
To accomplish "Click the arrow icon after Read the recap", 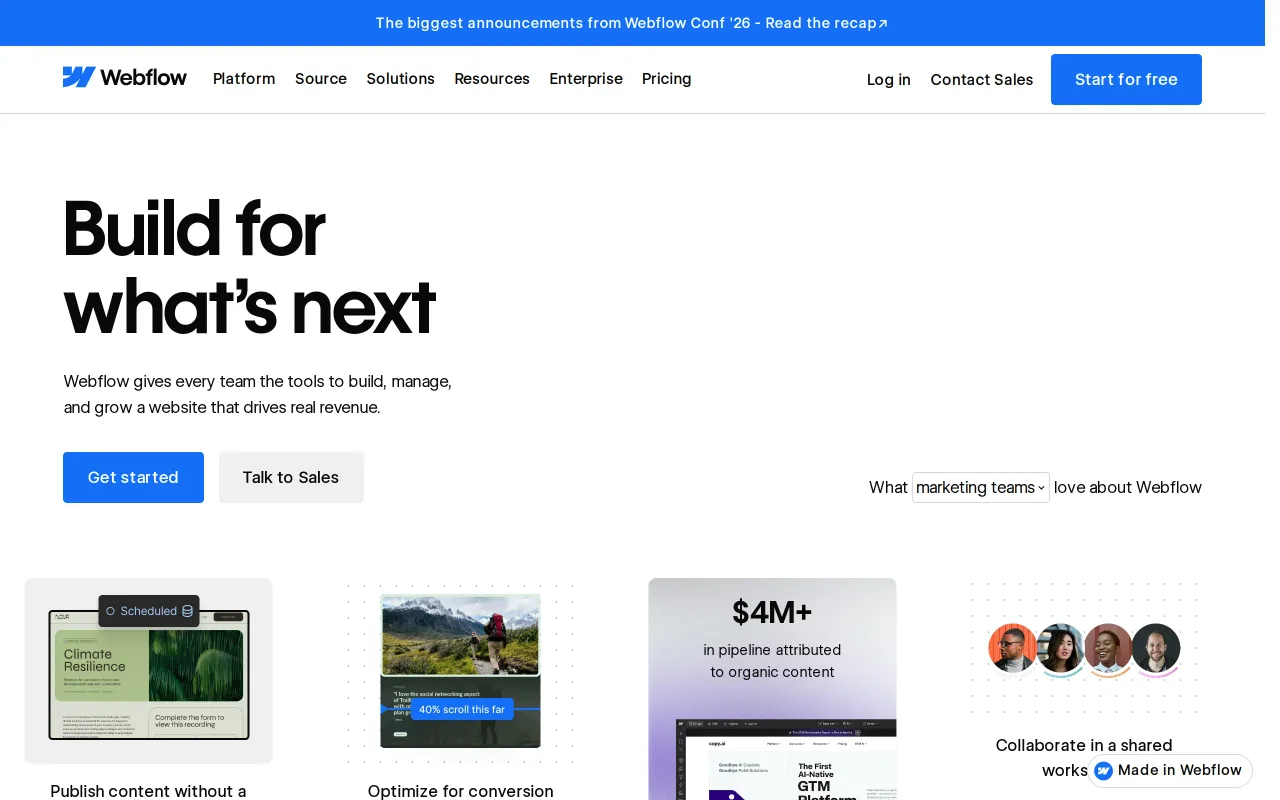I will pos(883,24).
